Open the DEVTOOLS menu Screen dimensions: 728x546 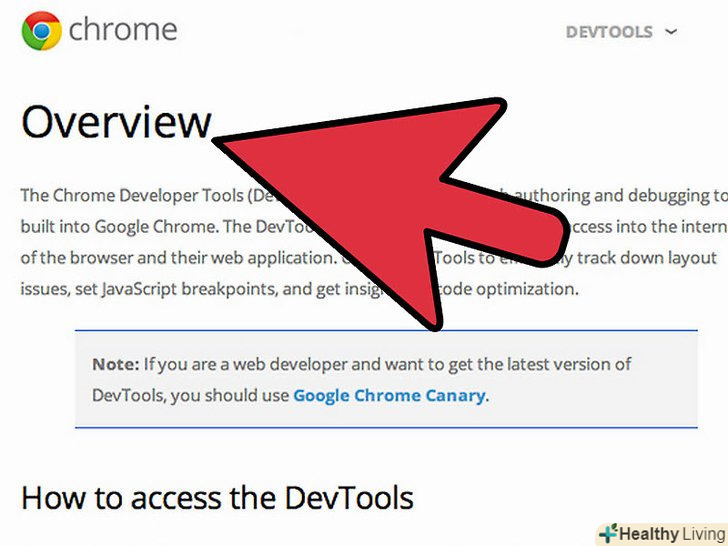tap(608, 32)
